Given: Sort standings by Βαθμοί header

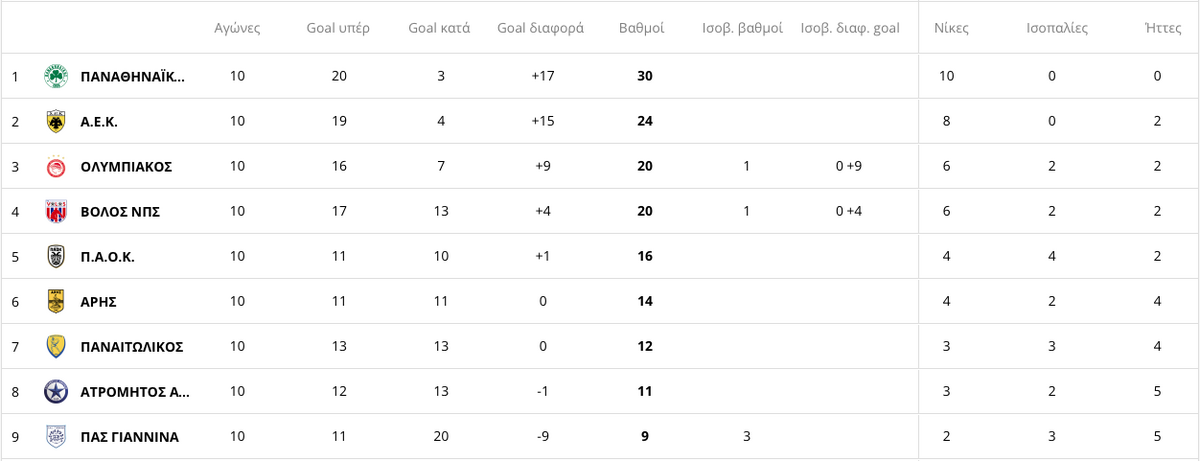Looking at the screenshot, I should (642, 28).
